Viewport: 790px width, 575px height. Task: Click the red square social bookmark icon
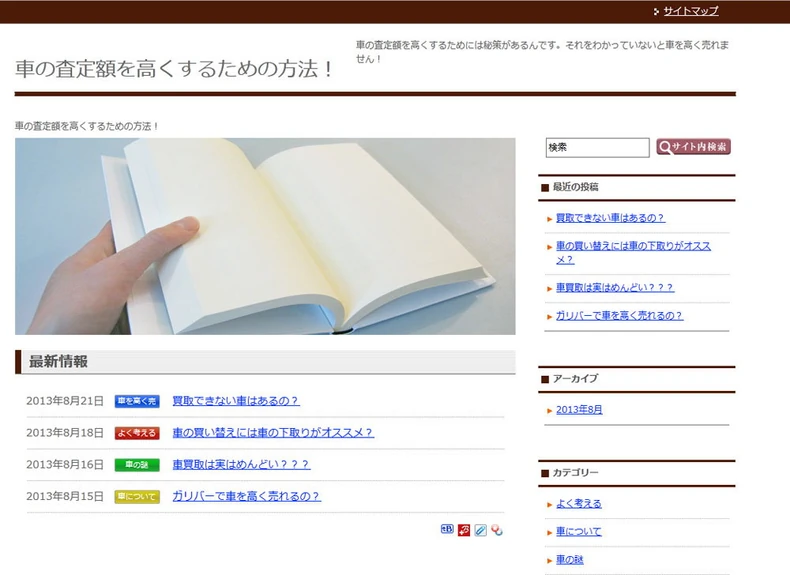[x=464, y=530]
